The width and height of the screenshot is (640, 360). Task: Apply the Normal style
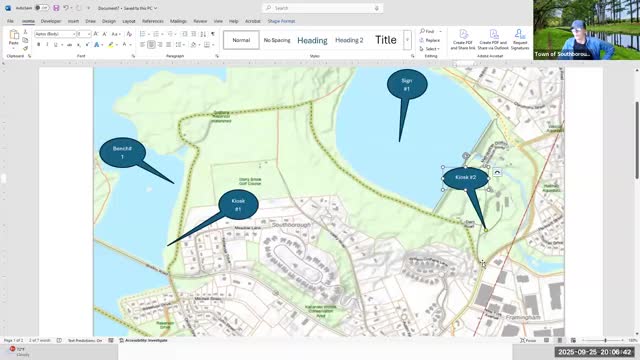click(x=241, y=40)
